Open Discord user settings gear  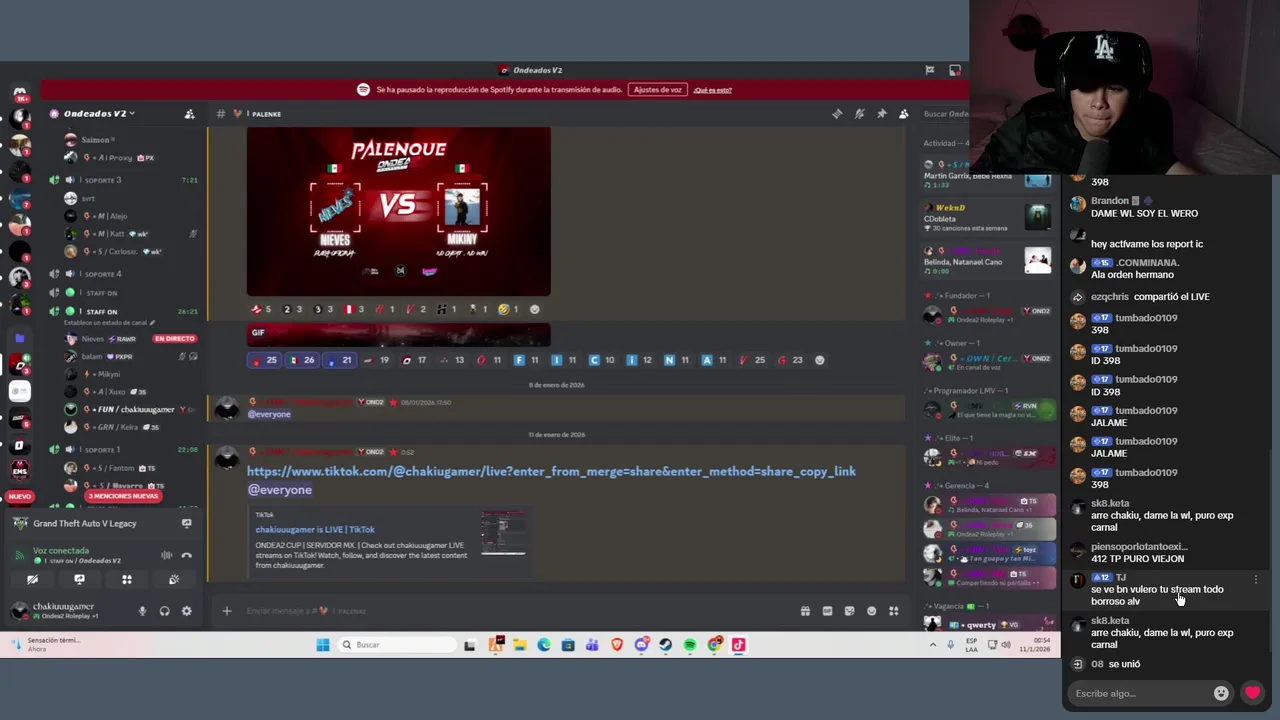[x=186, y=611]
